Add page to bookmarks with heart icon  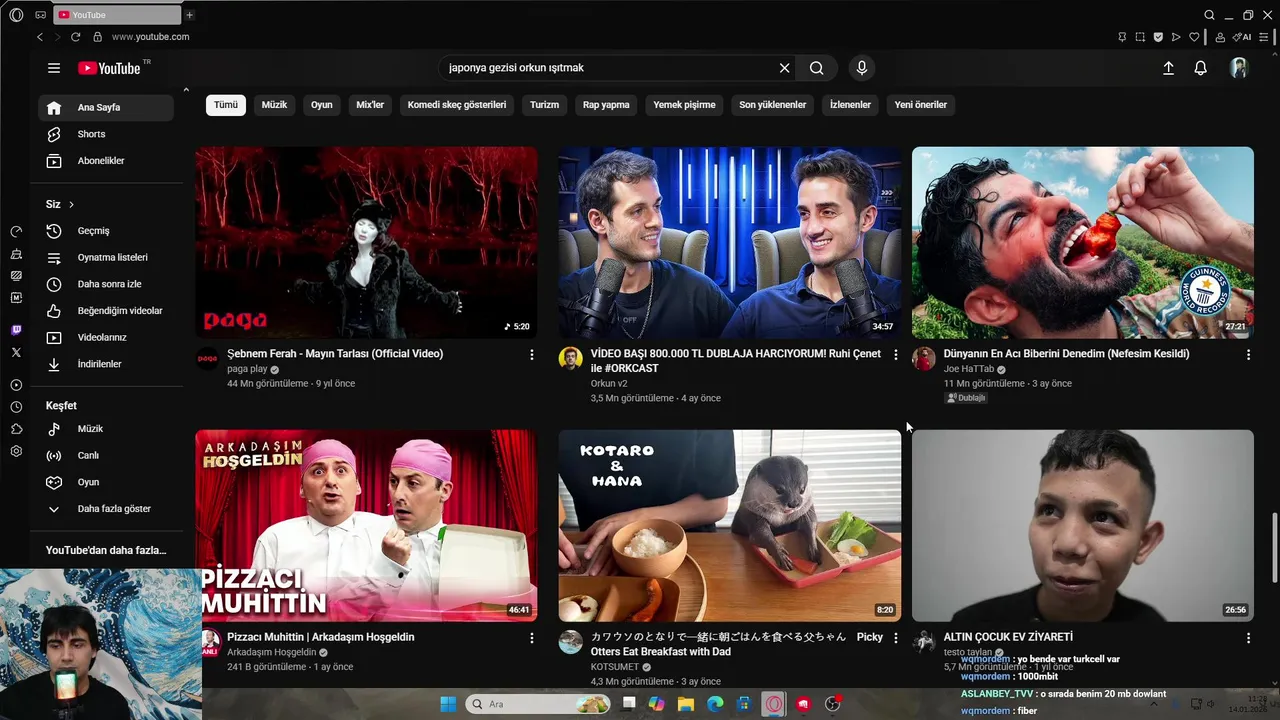click(x=1194, y=37)
